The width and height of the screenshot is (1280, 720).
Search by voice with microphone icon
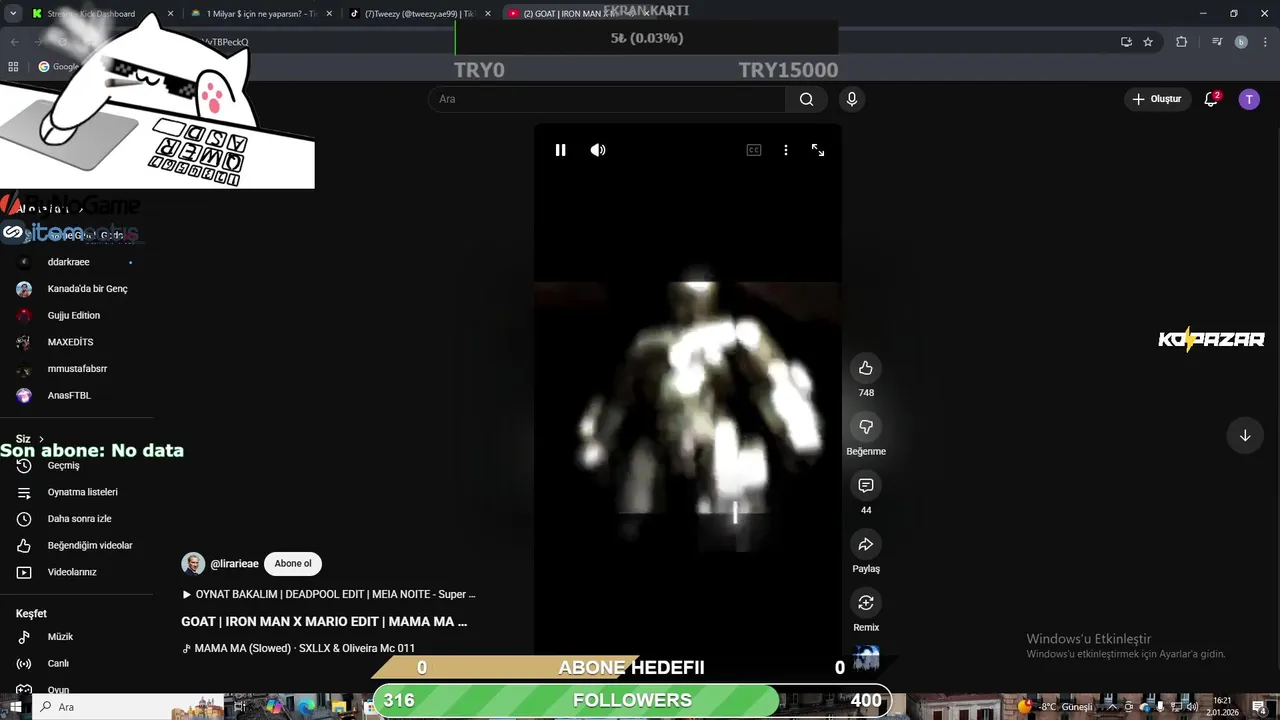pyautogui.click(x=852, y=99)
